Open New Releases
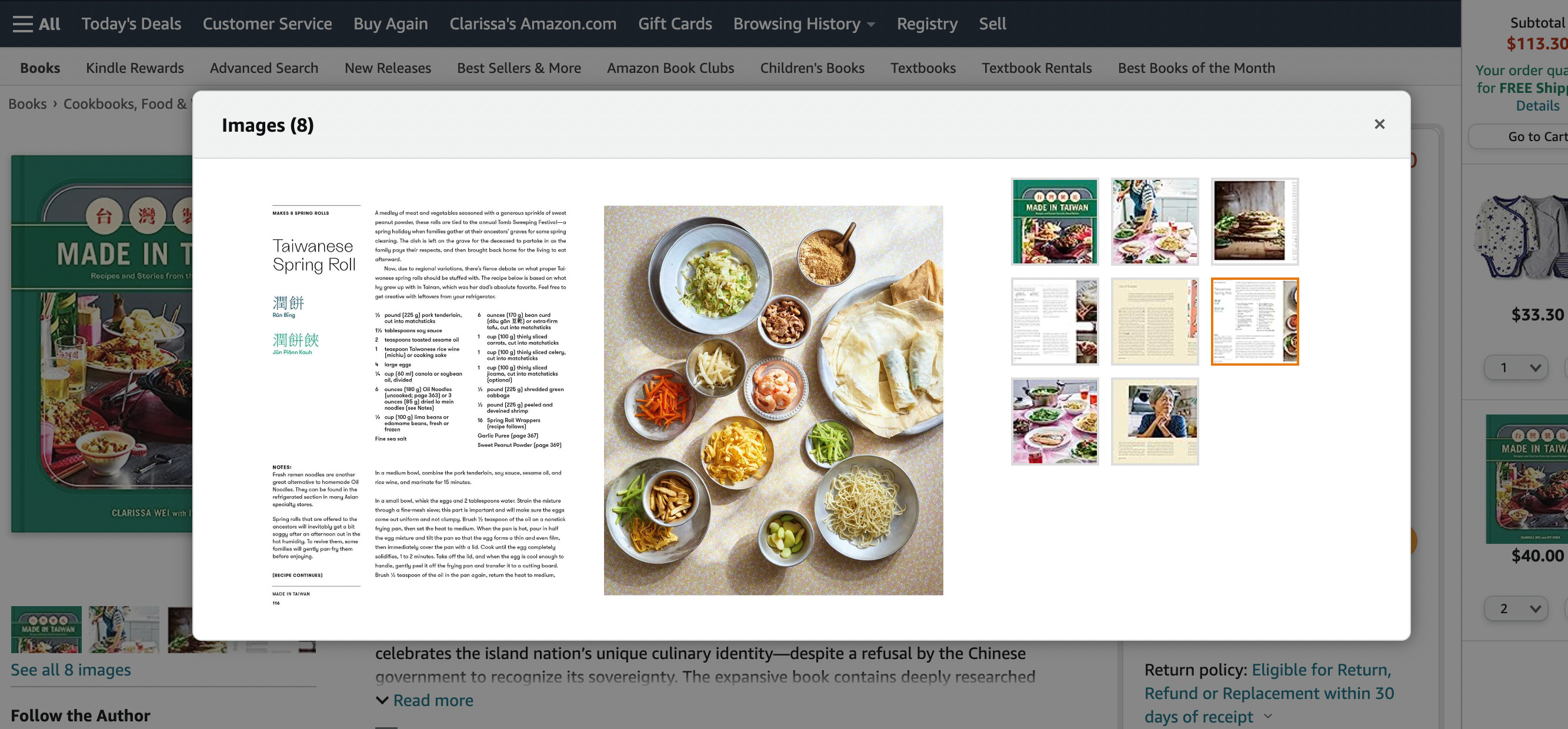 (388, 68)
